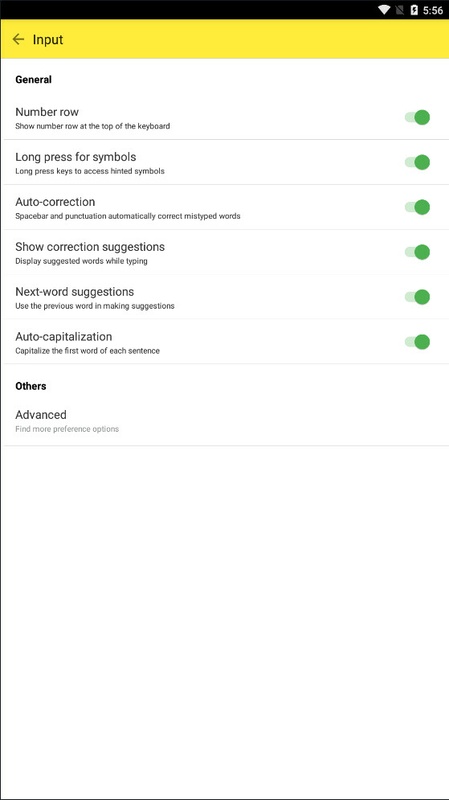Switch off Show correction suggestions toggle
The image size is (449, 800).
pyautogui.click(x=417, y=252)
